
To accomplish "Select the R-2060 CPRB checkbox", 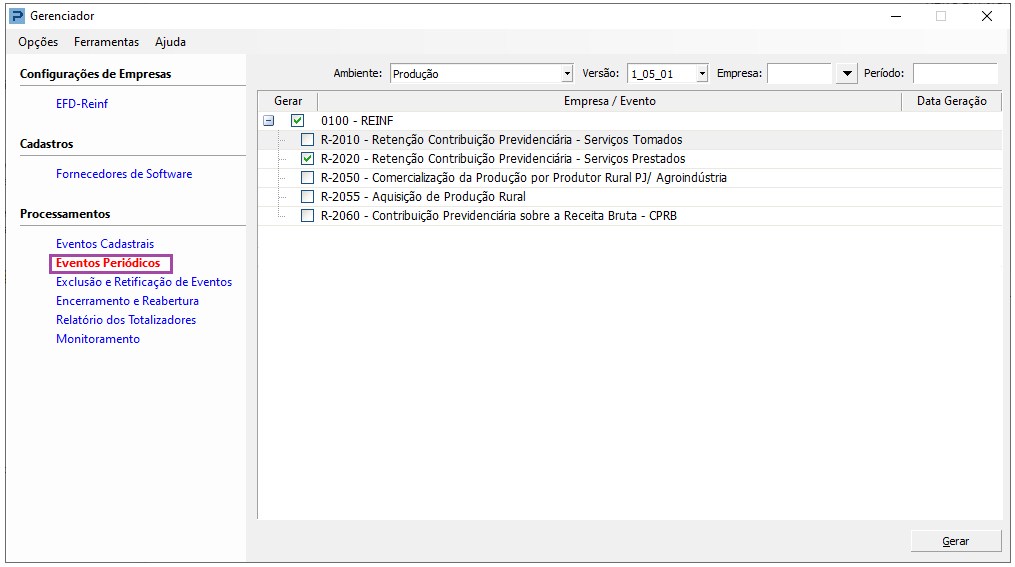I will click(x=308, y=216).
